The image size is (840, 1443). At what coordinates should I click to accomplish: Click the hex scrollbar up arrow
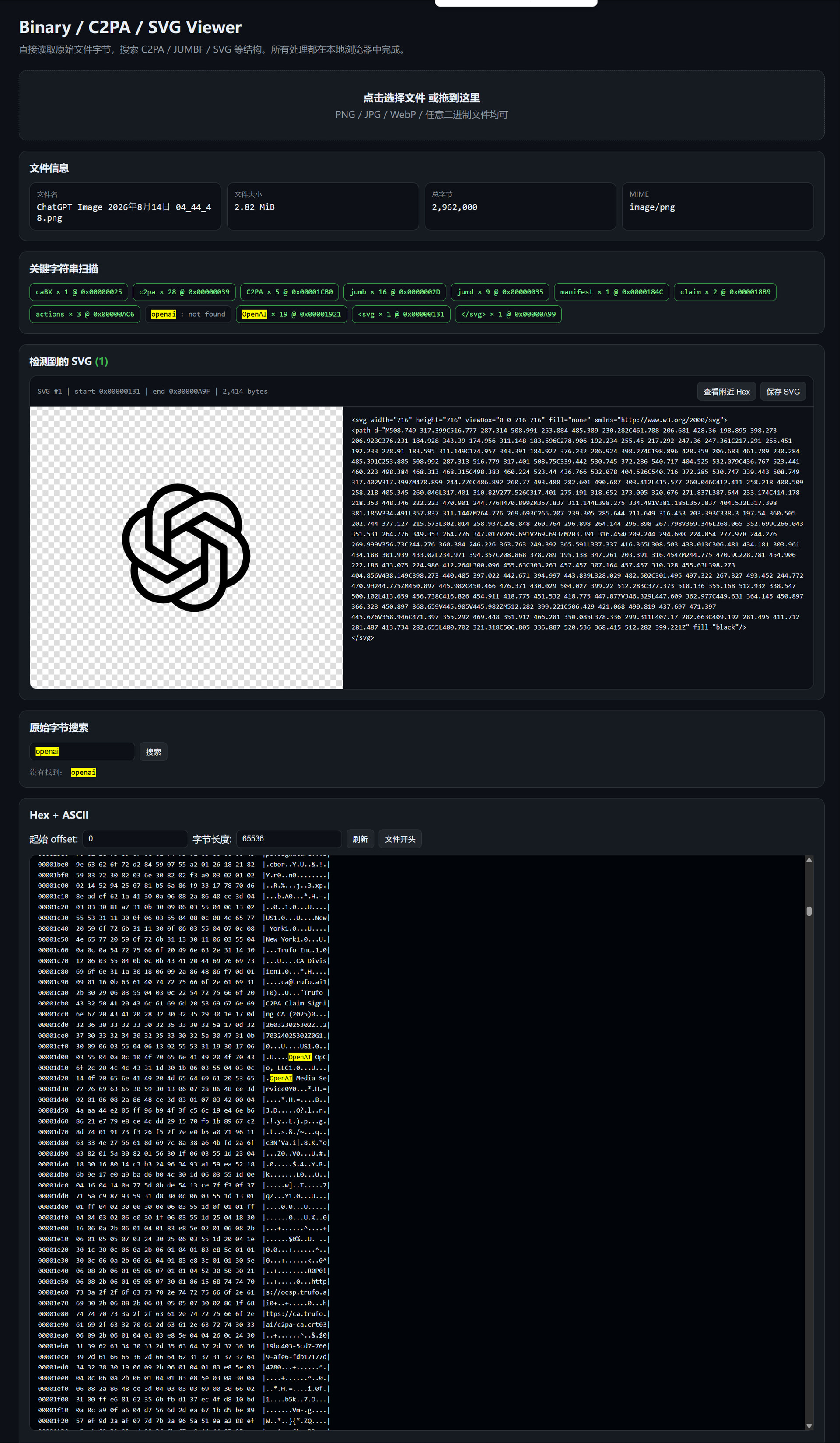[809, 860]
